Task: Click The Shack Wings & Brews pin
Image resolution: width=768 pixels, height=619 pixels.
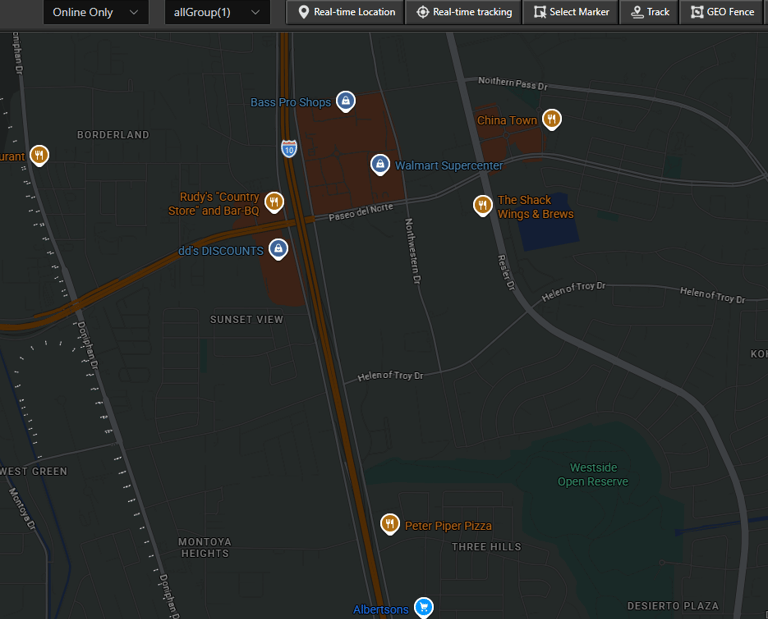Action: pyautogui.click(x=482, y=206)
